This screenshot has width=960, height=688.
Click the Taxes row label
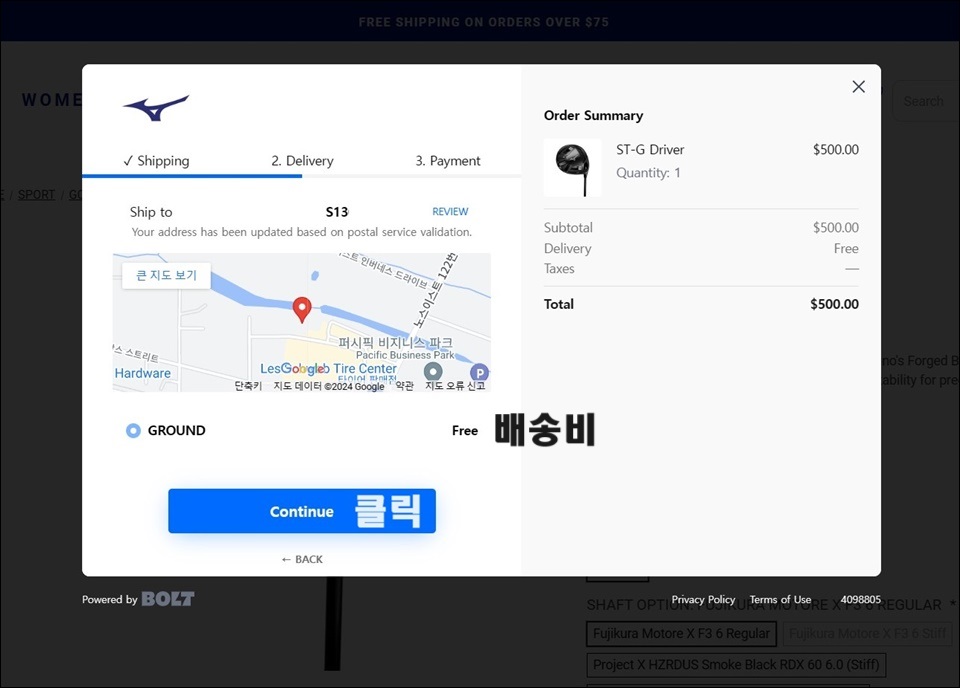(559, 269)
